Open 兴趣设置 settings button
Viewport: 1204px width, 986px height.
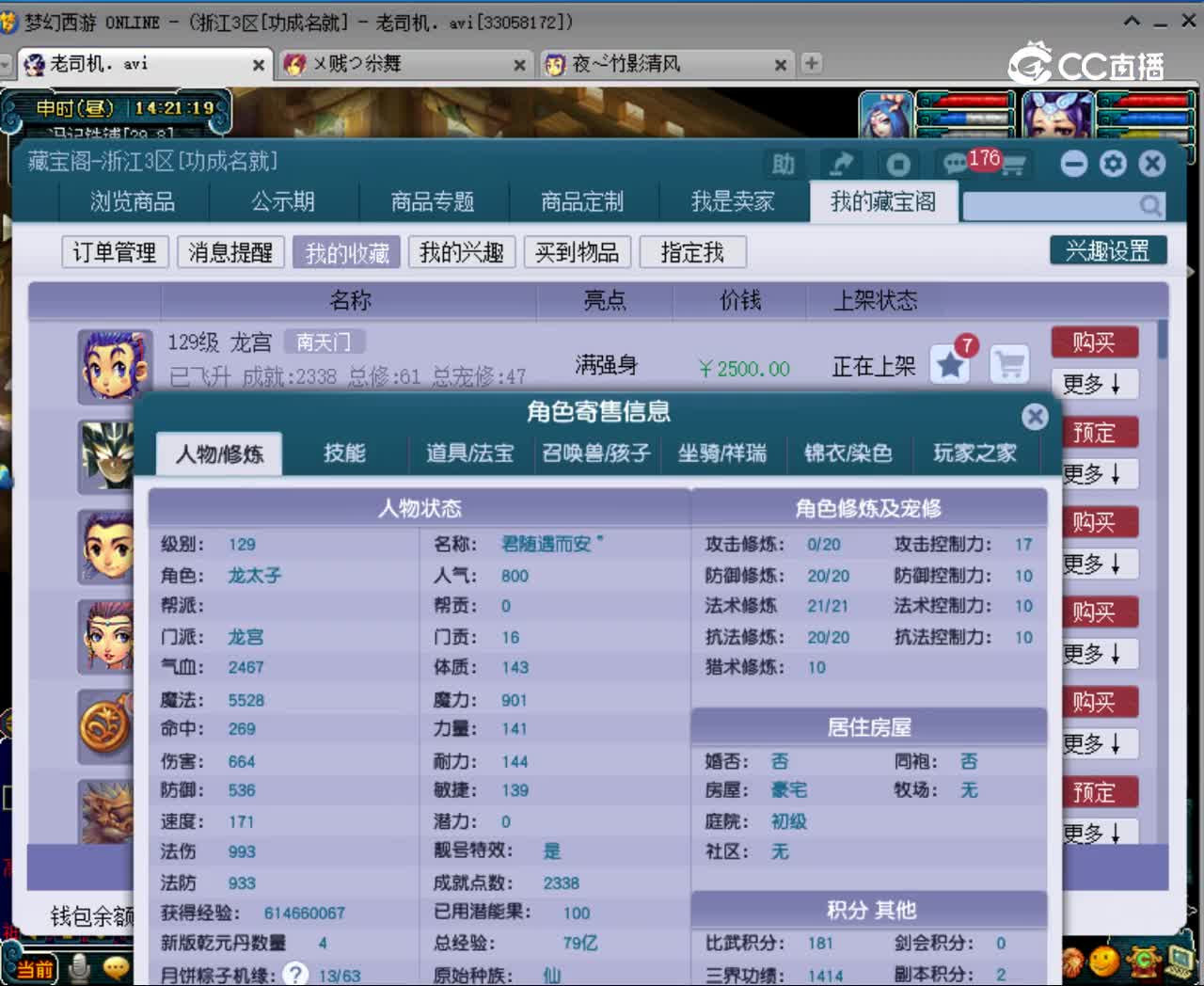tap(1108, 250)
